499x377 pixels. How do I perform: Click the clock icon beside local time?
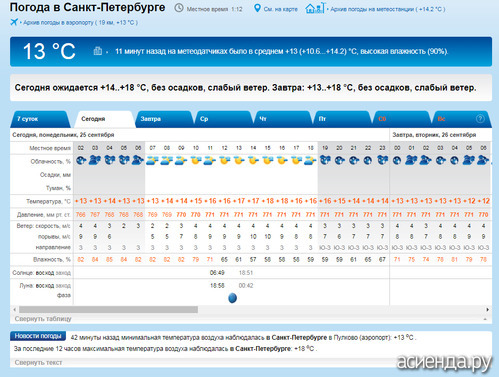coord(179,8)
